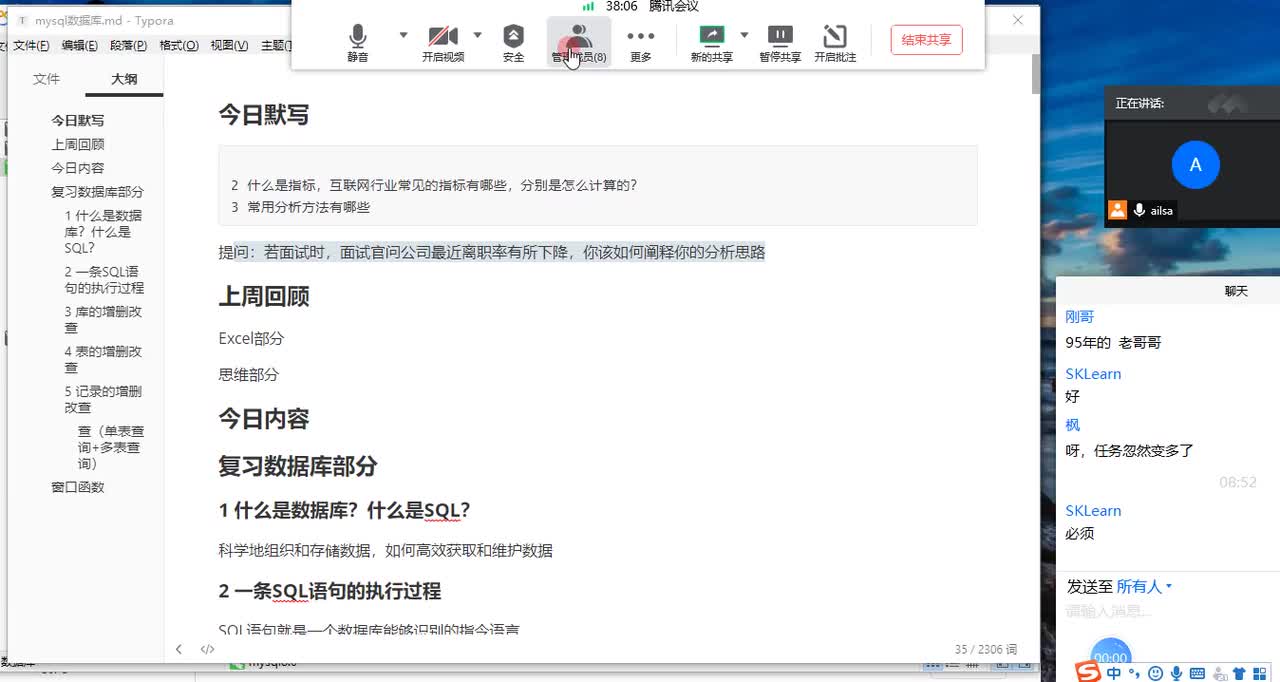Click the Excel部分 line
Screen dimensions: 1280x682
click(251, 338)
